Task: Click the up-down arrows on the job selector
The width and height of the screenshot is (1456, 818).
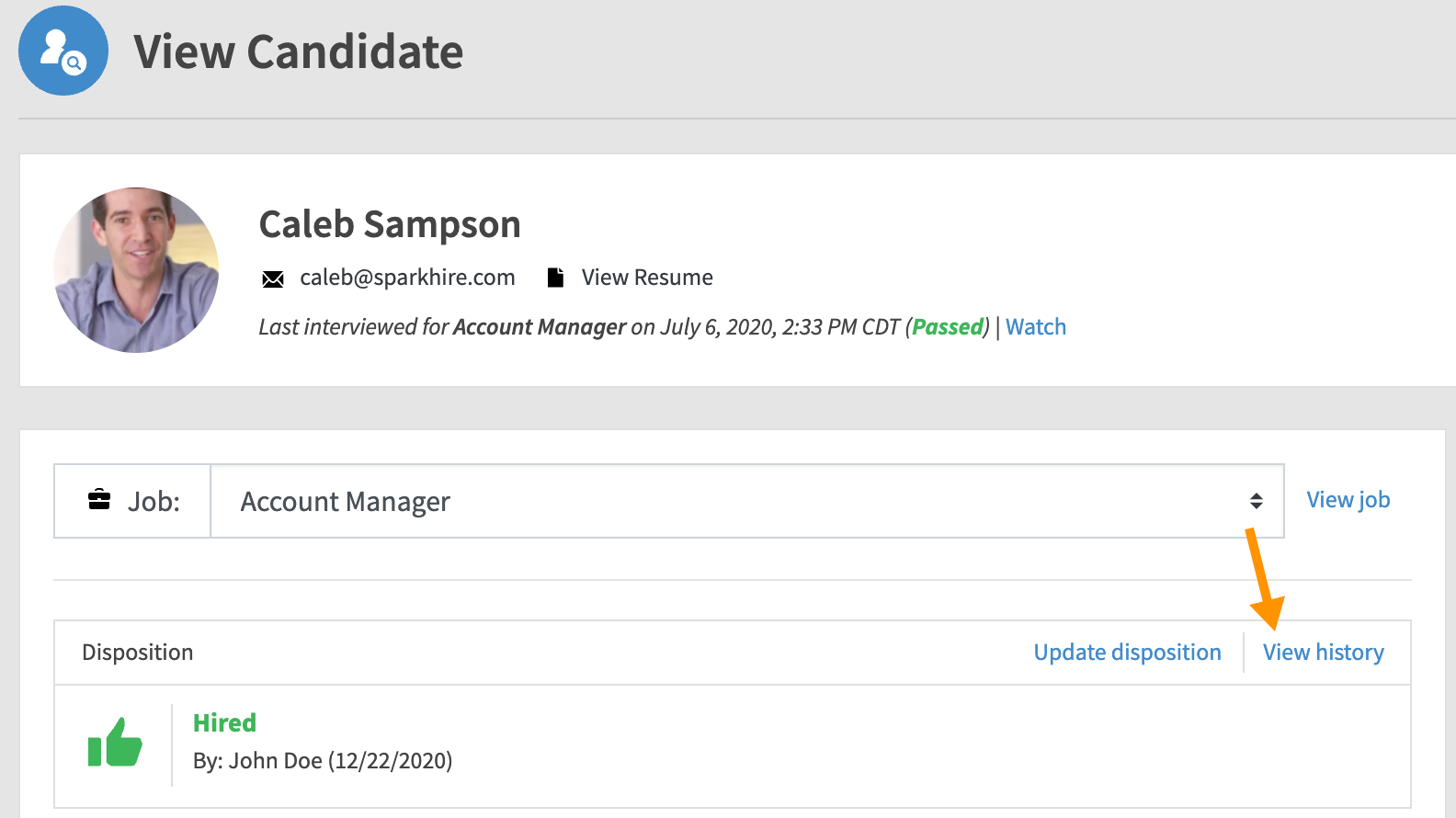Action: [1256, 501]
